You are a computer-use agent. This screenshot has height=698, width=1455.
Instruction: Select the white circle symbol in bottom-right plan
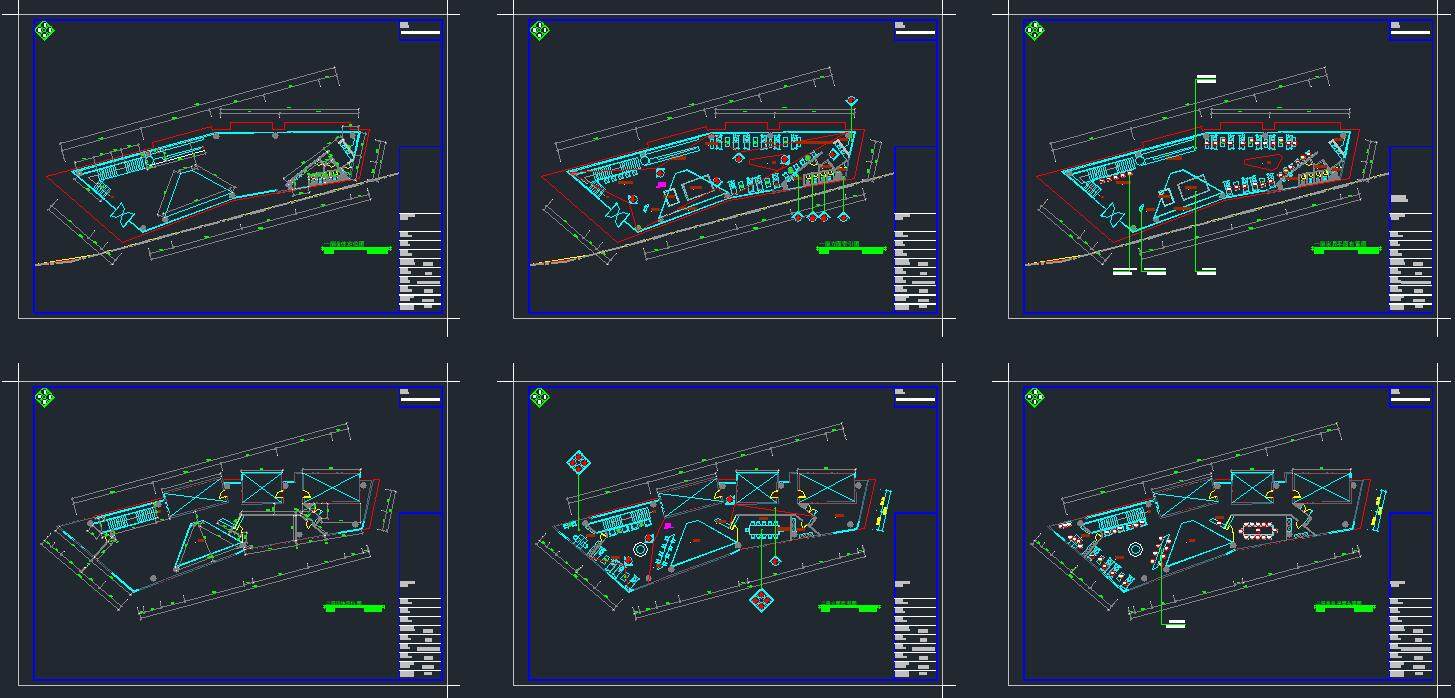coord(1136,549)
